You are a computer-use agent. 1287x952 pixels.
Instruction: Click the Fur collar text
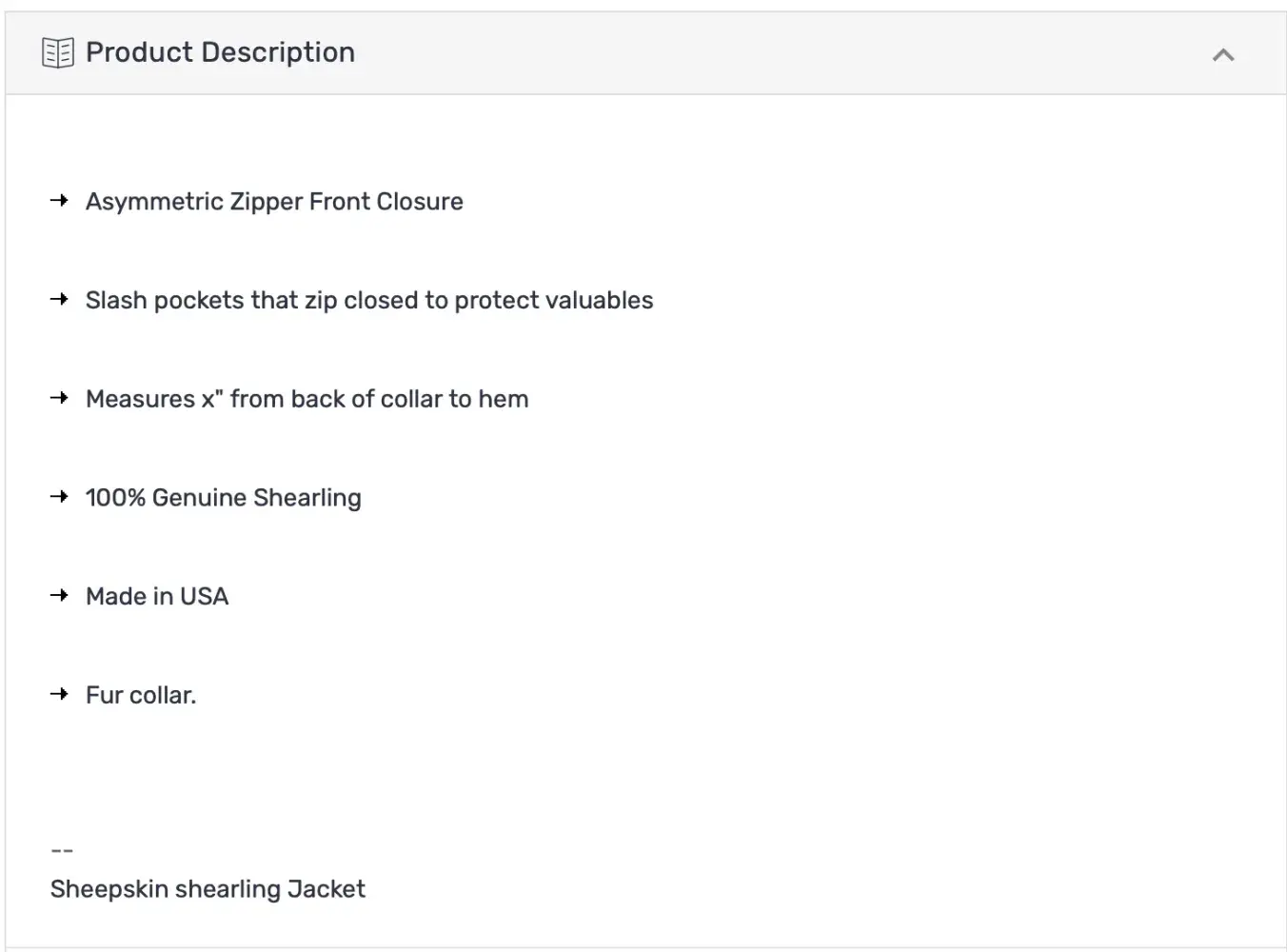coord(141,696)
